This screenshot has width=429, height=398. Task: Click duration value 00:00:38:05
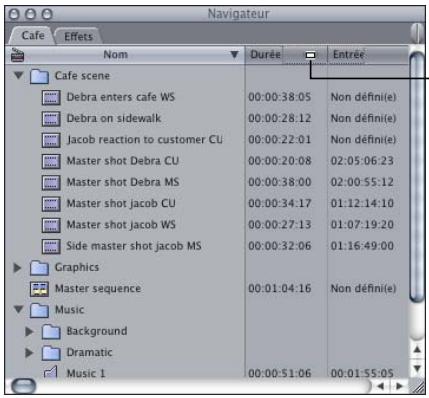pos(280,97)
